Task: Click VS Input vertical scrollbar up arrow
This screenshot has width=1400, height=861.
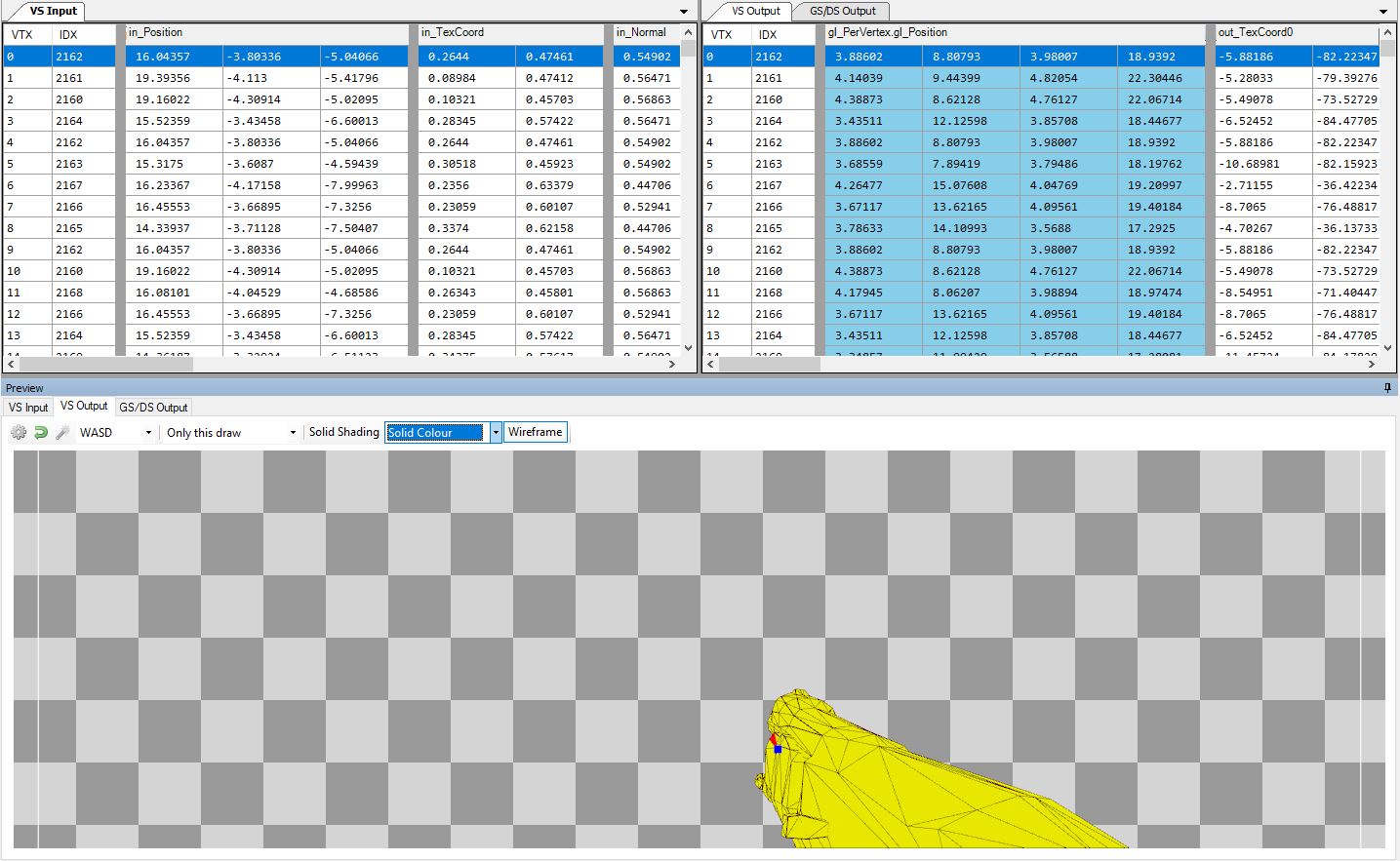Action: [688, 33]
